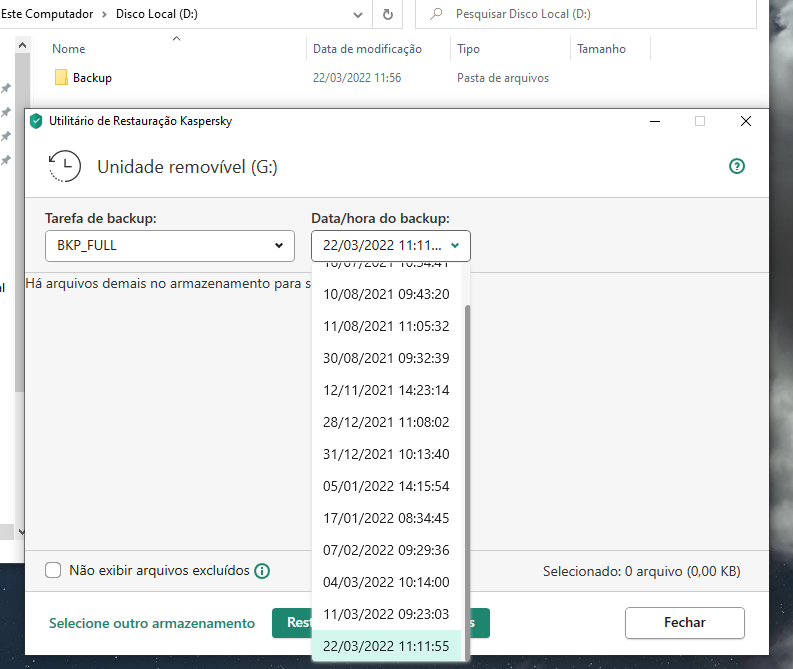Viewport: 793px width, 669px height.
Task: Click the 22/03/2022 11:56 modification date cell
Action: point(357,78)
